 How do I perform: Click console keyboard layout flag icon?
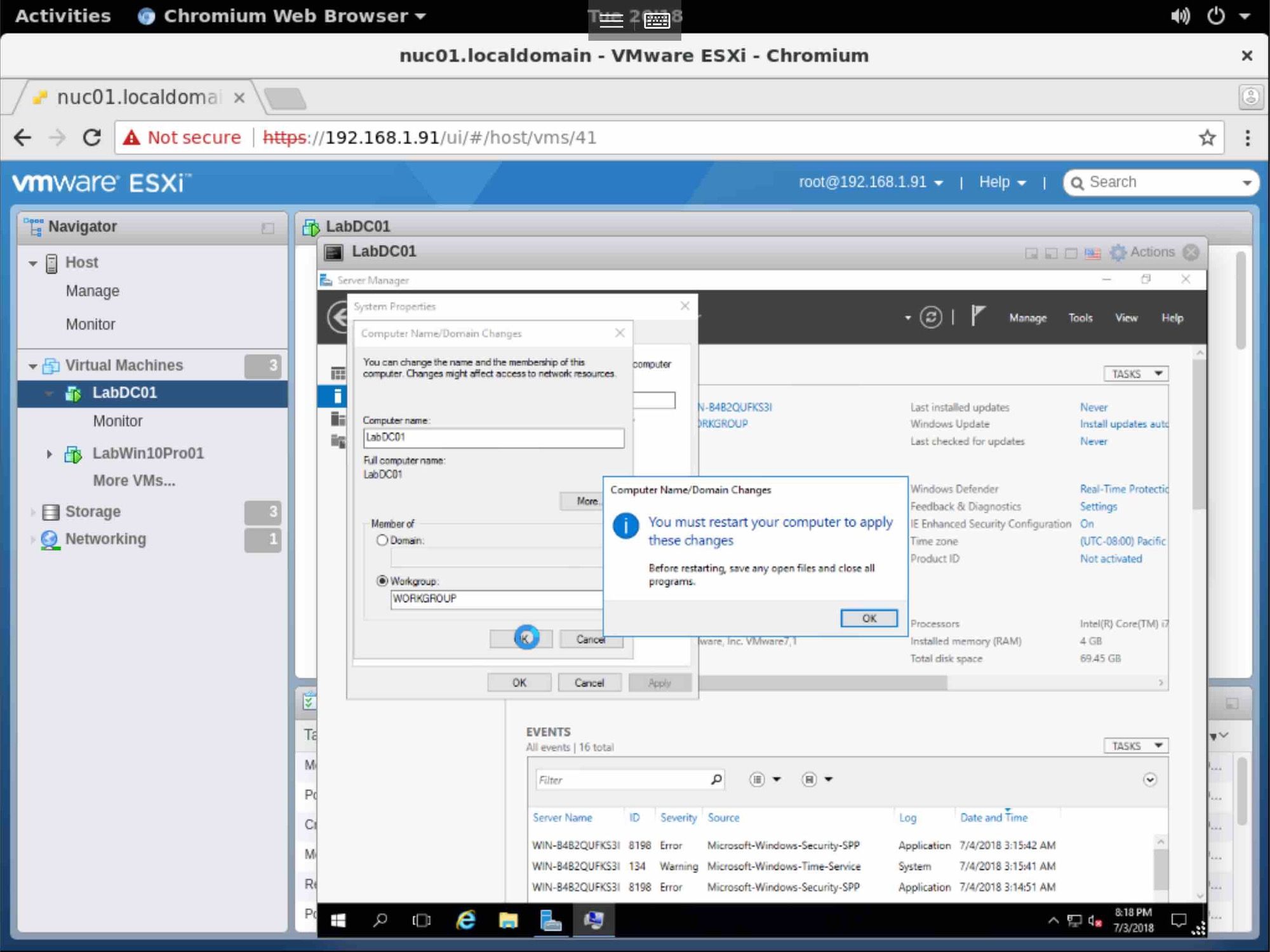click(x=1092, y=253)
